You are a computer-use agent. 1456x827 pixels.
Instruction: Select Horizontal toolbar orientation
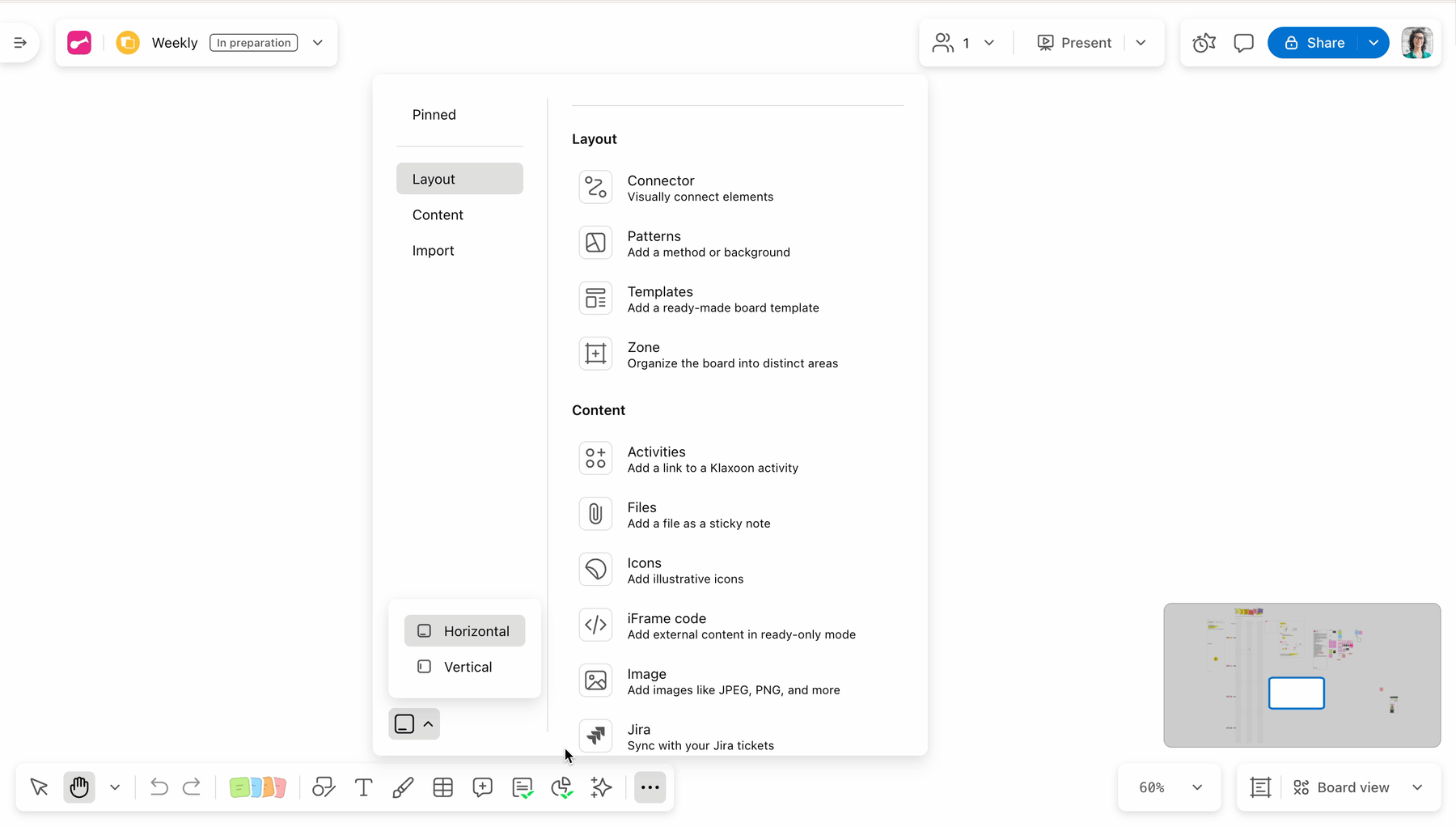[464, 631]
